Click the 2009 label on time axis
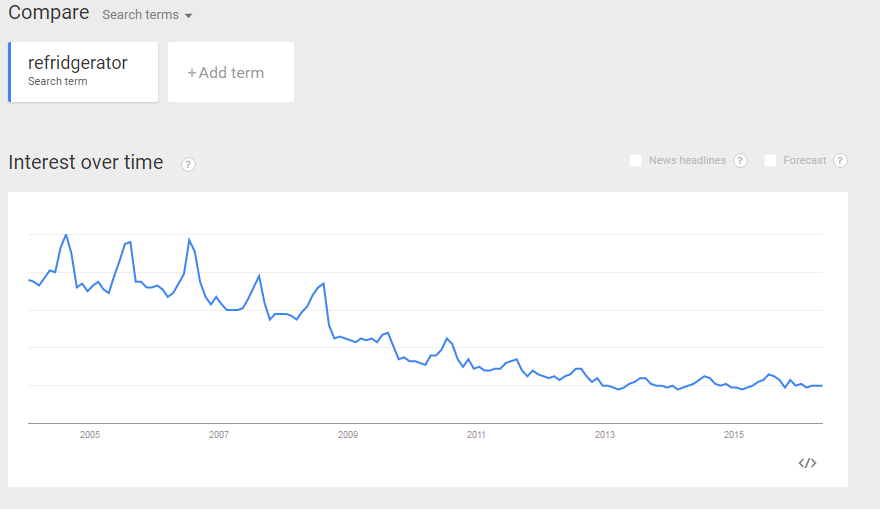The image size is (880, 509). [347, 434]
